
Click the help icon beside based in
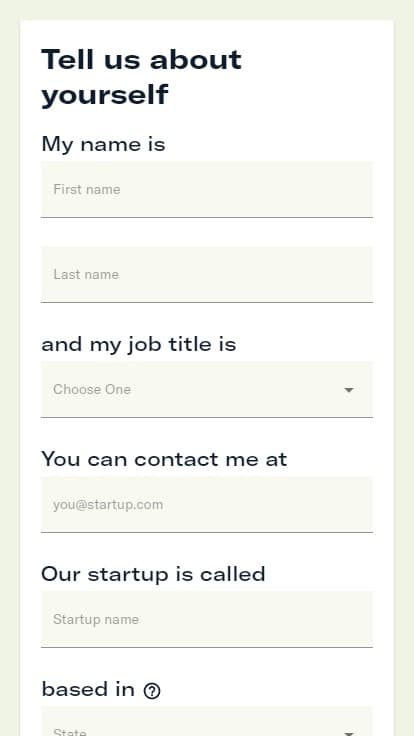[152, 691]
